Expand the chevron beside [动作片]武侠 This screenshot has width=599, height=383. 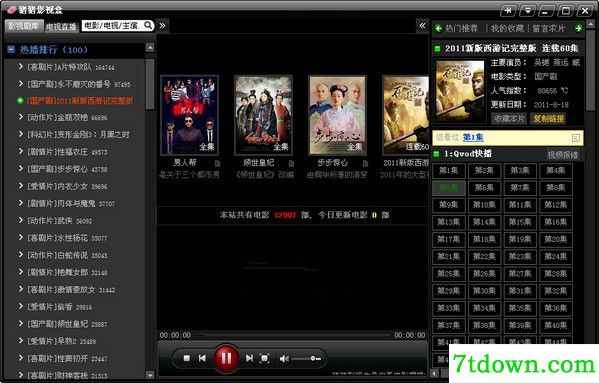[x=21, y=220]
